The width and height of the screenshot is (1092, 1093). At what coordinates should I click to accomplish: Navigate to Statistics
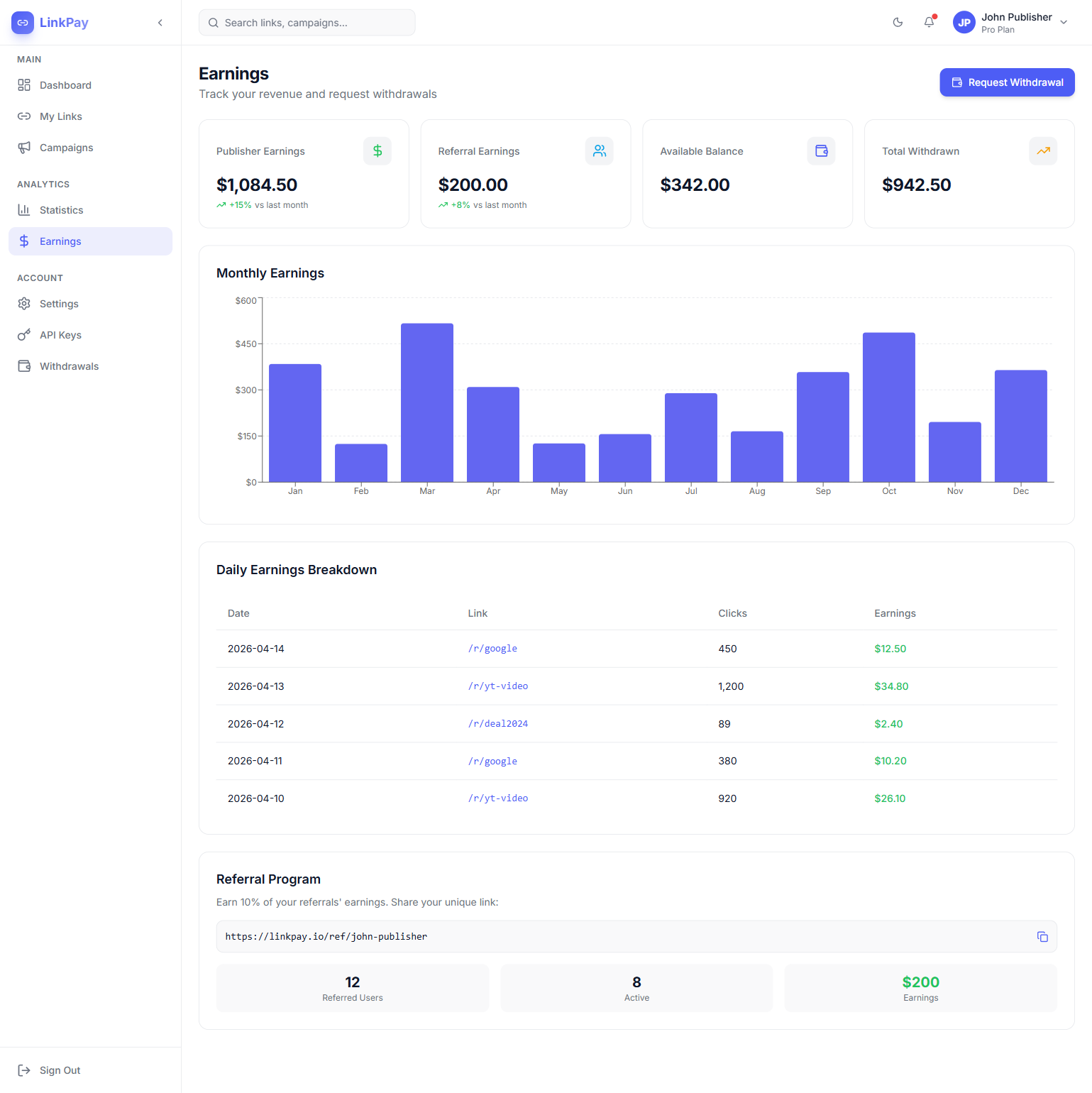coord(90,210)
